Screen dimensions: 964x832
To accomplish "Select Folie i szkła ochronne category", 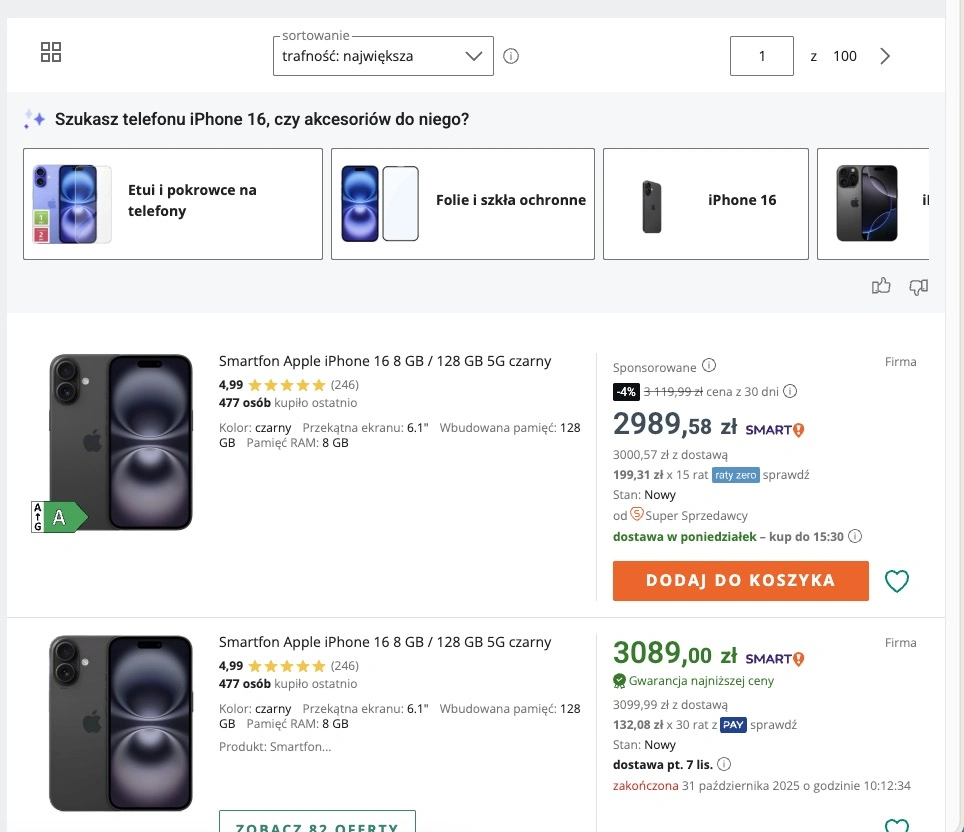I will click(x=463, y=204).
